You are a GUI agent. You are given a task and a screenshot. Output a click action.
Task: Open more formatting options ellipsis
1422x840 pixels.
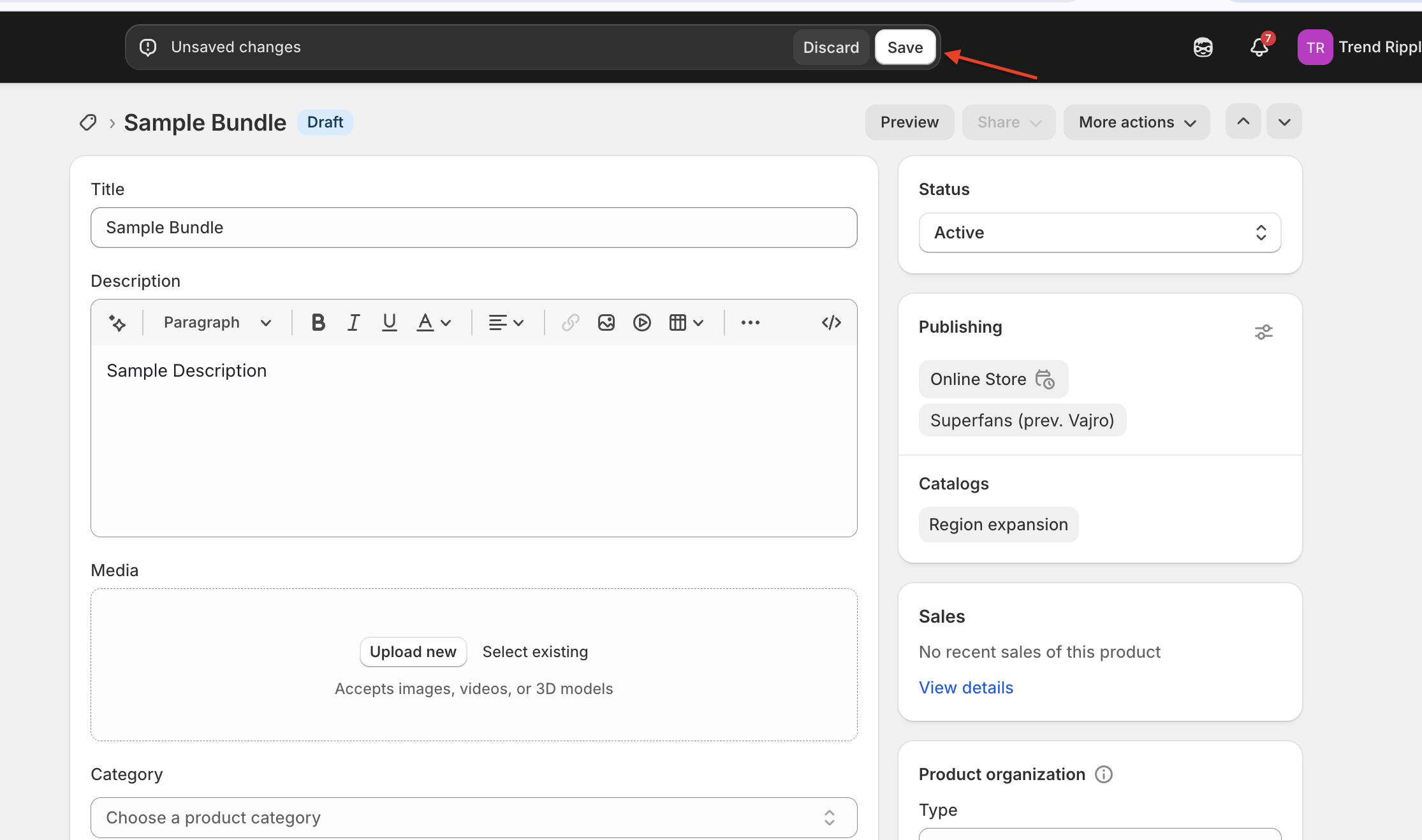click(x=750, y=322)
